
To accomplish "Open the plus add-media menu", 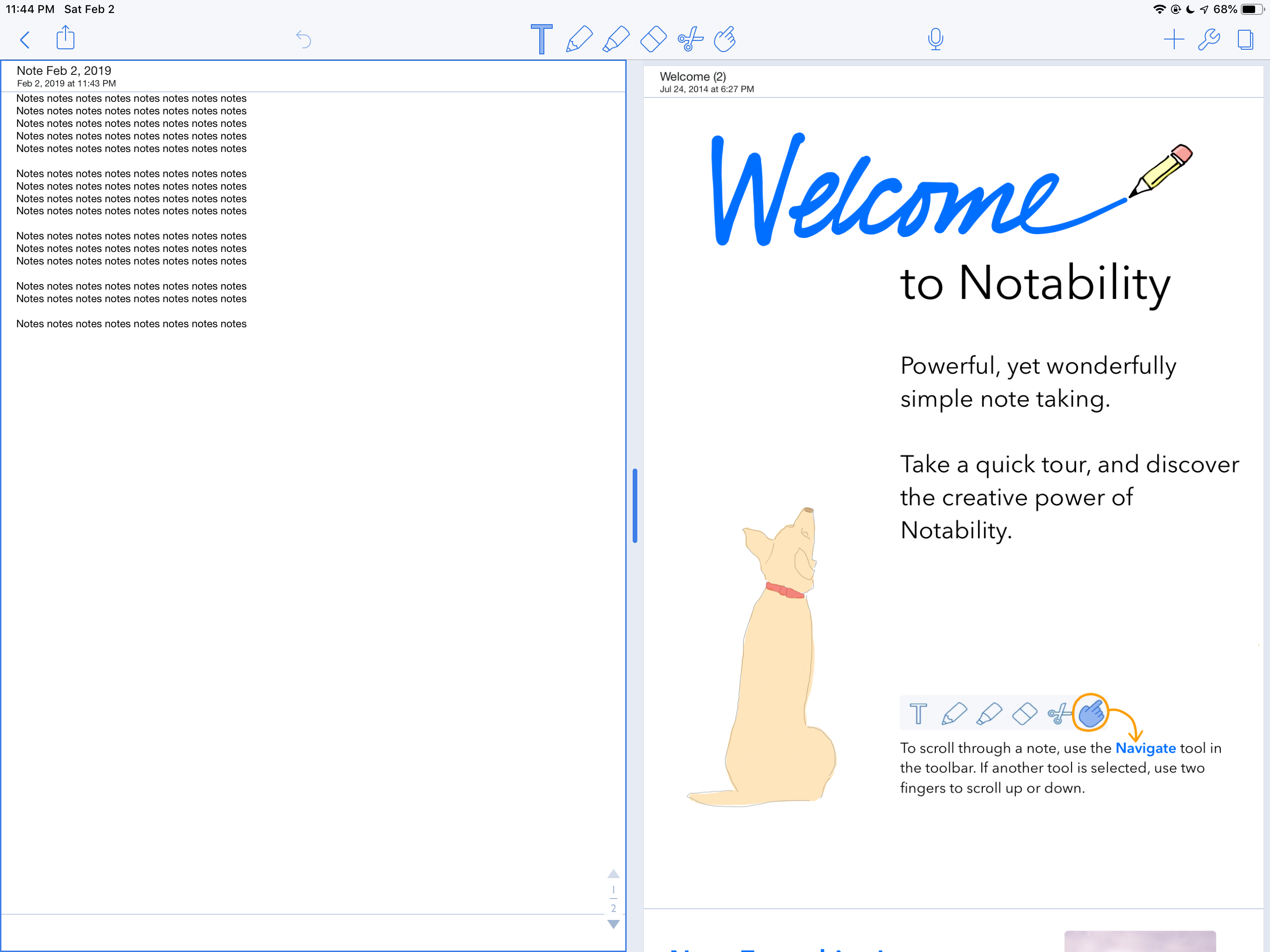I will 1174,39.
